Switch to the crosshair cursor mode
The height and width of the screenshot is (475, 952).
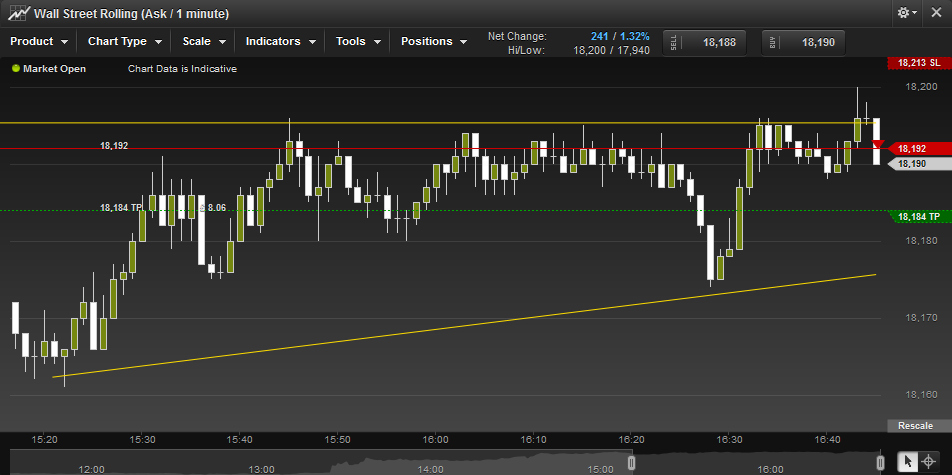pos(929,461)
